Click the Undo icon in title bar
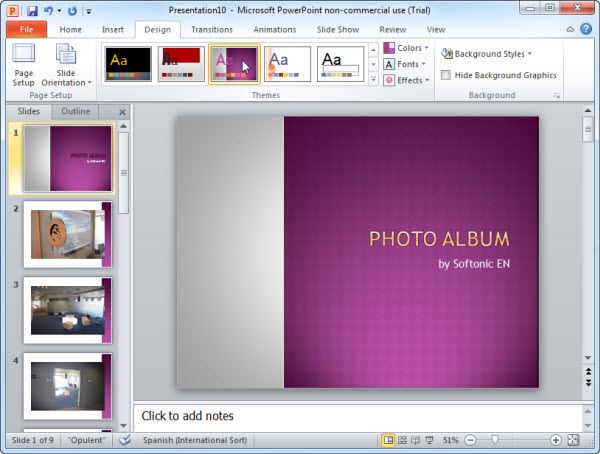Image resolution: width=600 pixels, height=454 pixels. [x=48, y=10]
